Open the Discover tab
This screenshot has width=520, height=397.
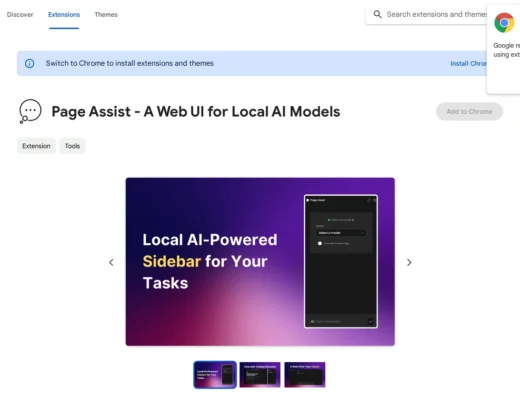click(x=20, y=15)
